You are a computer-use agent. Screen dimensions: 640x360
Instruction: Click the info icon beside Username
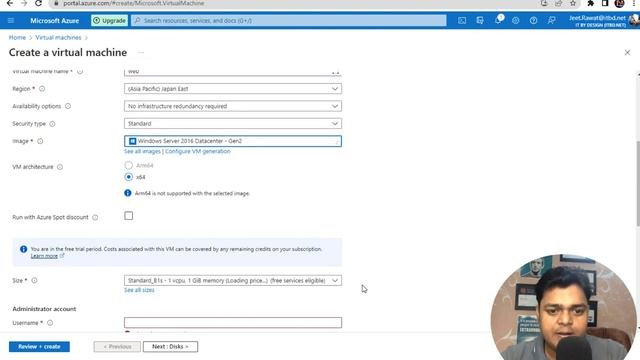(50, 323)
